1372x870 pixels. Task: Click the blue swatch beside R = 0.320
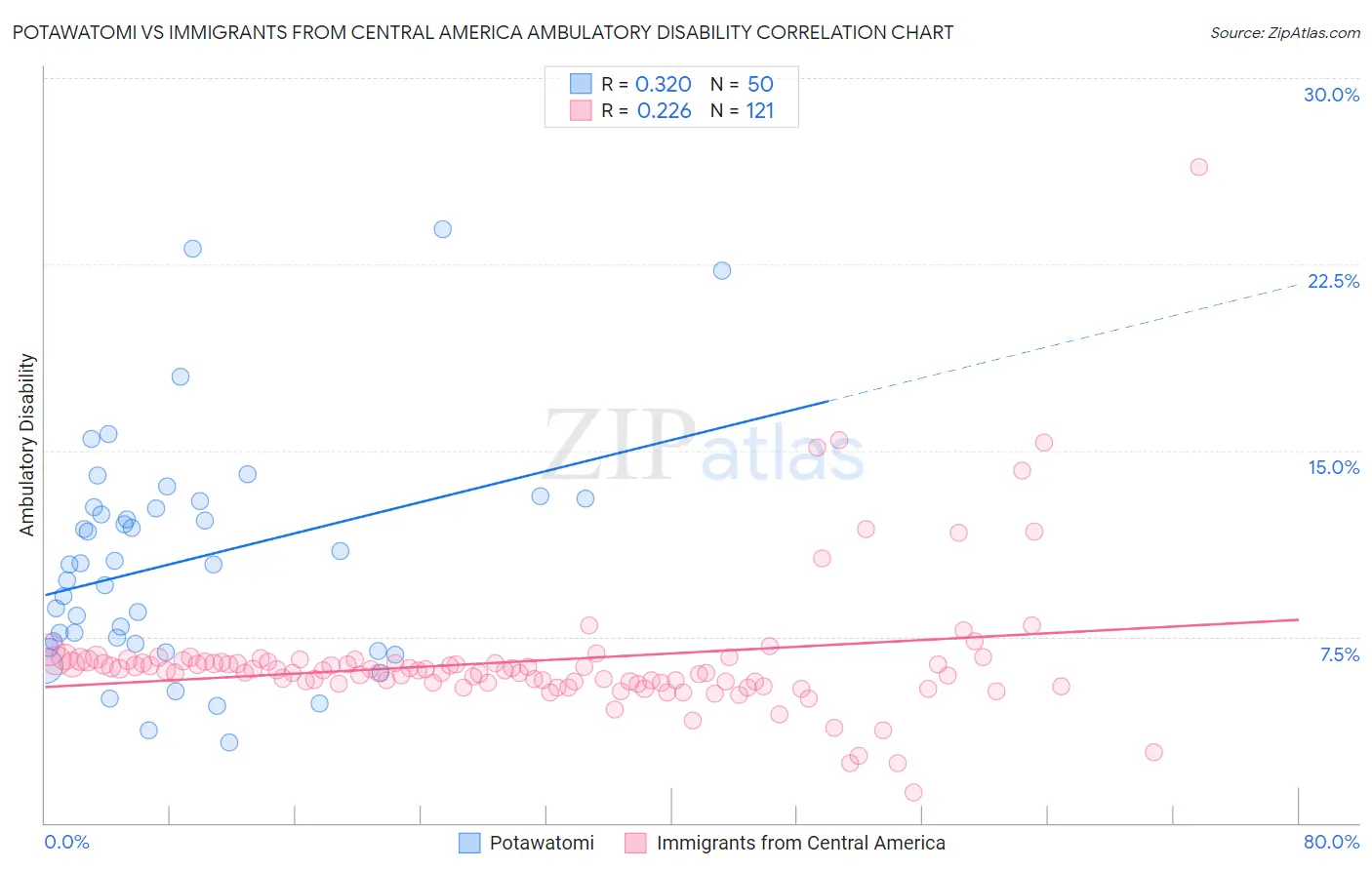581,84
